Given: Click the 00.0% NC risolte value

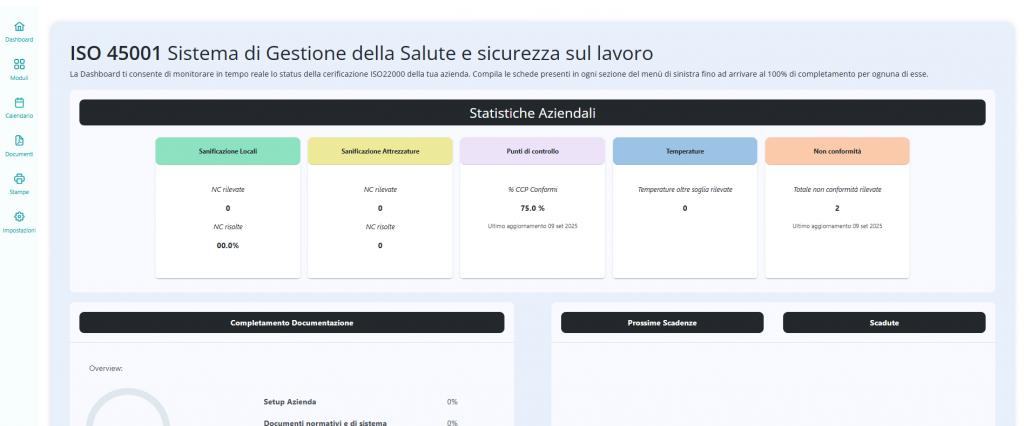Looking at the screenshot, I should 227,246.
